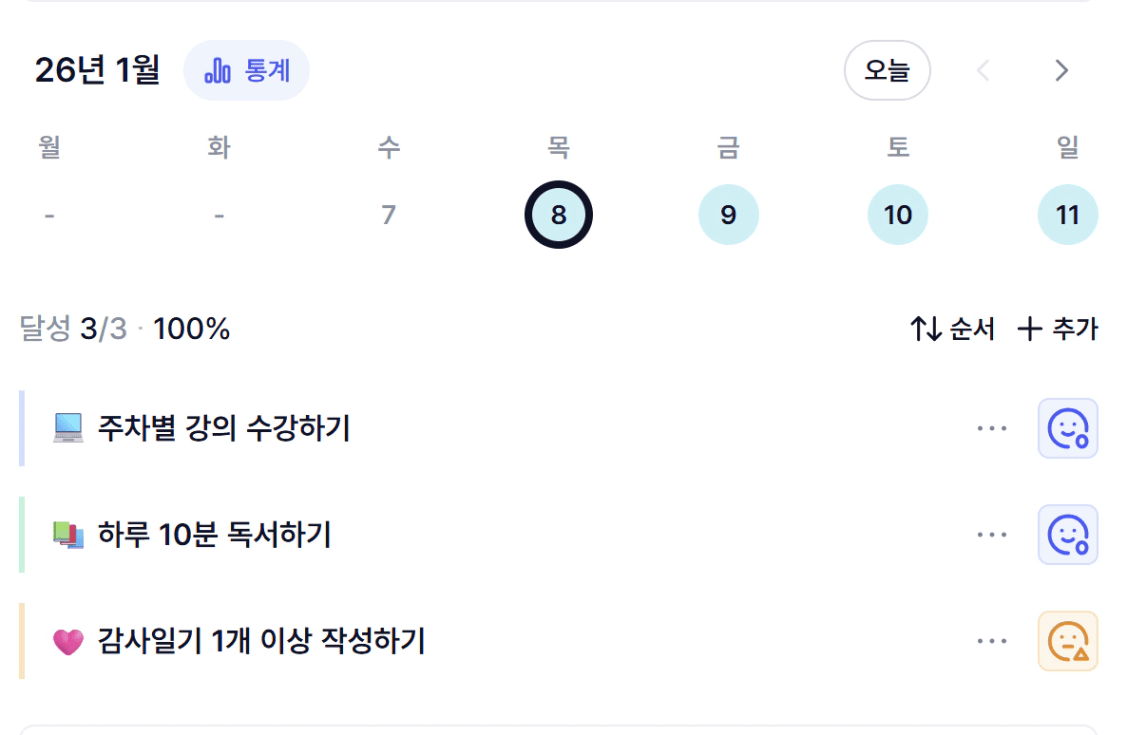Select Sunday the 11th date circle
This screenshot has width=1127, height=735.
coord(1068,215)
